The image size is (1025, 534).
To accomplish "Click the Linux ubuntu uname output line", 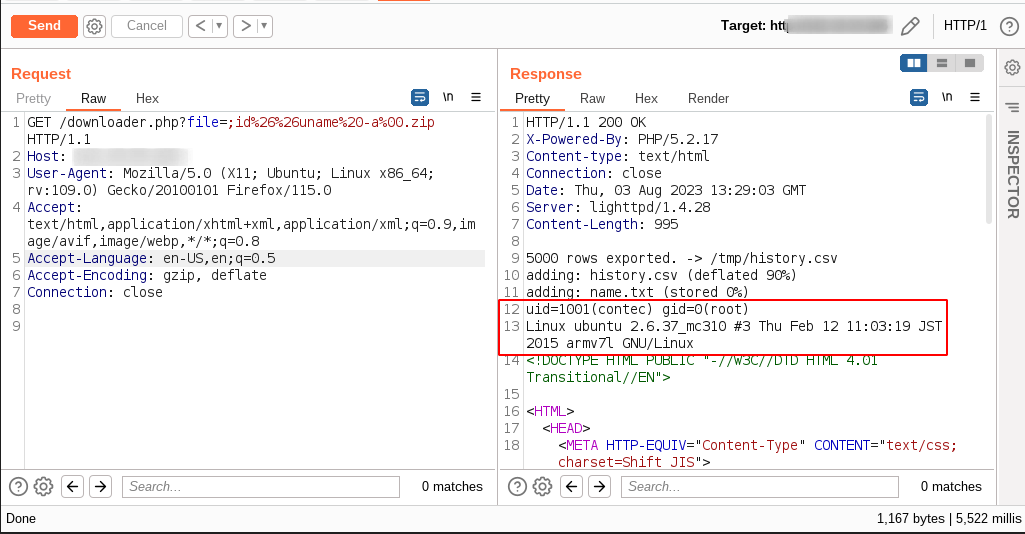I will [734, 335].
